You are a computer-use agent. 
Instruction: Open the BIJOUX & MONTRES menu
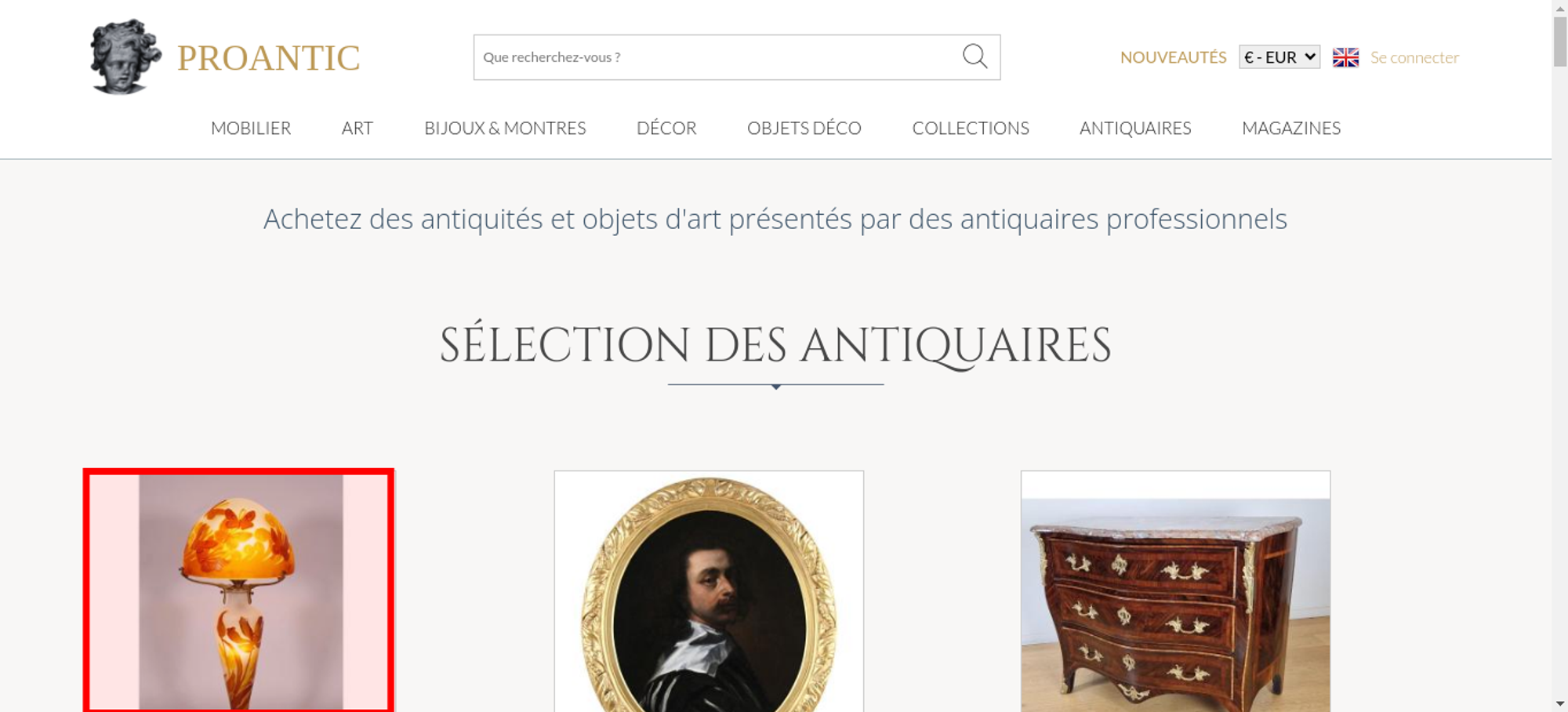pyautogui.click(x=505, y=128)
